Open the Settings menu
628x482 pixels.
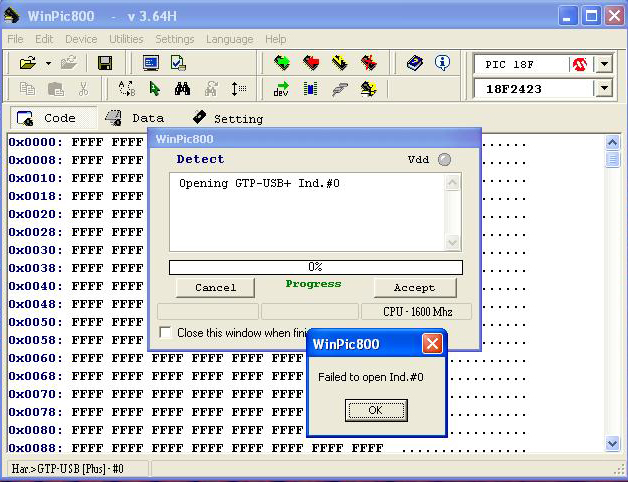coord(175,39)
